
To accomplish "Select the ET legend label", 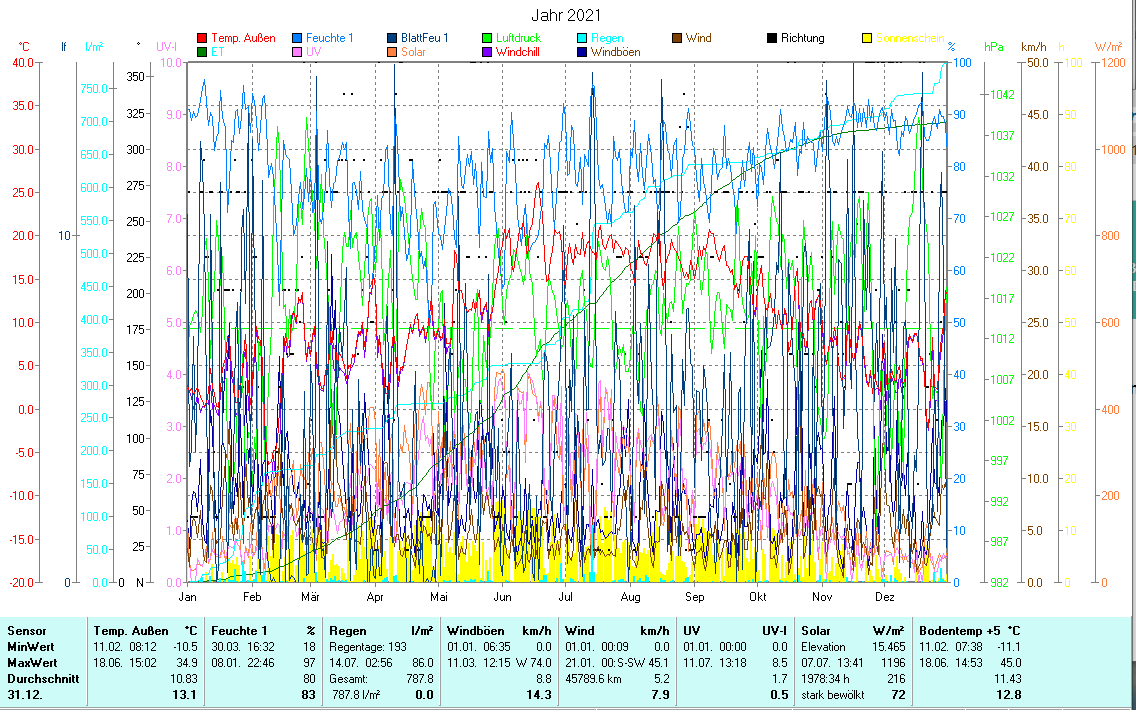I will (218, 52).
